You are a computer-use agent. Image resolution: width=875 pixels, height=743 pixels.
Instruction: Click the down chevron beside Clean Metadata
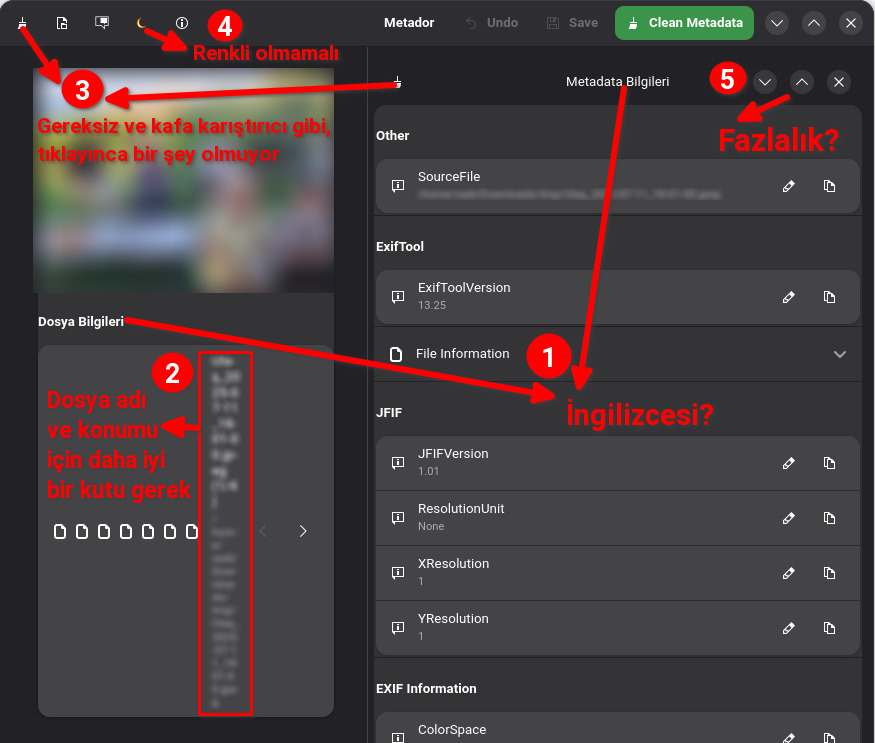778,22
